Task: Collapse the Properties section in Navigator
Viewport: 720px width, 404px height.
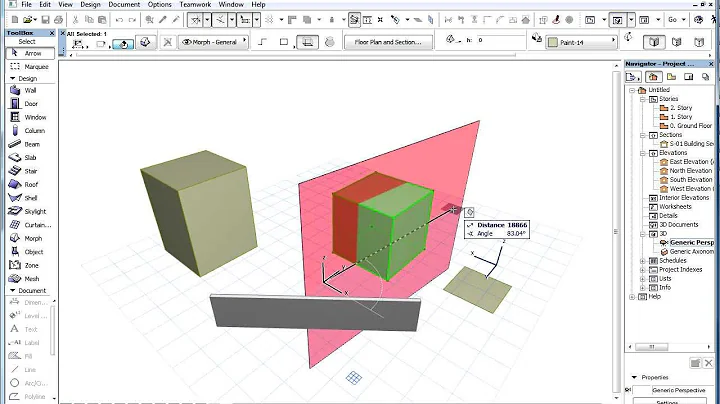Action: 635,377
